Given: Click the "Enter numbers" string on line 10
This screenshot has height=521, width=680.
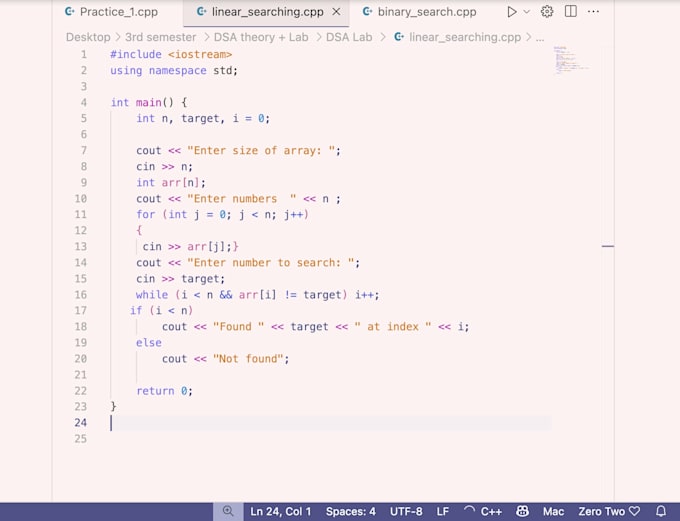Looking at the screenshot, I should click(x=242, y=199).
